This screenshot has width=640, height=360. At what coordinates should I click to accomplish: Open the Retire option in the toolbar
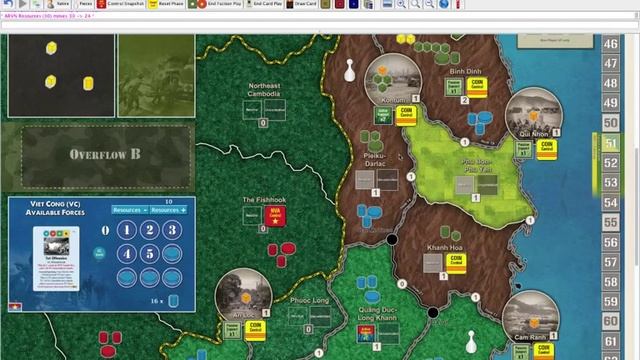coord(58,4)
